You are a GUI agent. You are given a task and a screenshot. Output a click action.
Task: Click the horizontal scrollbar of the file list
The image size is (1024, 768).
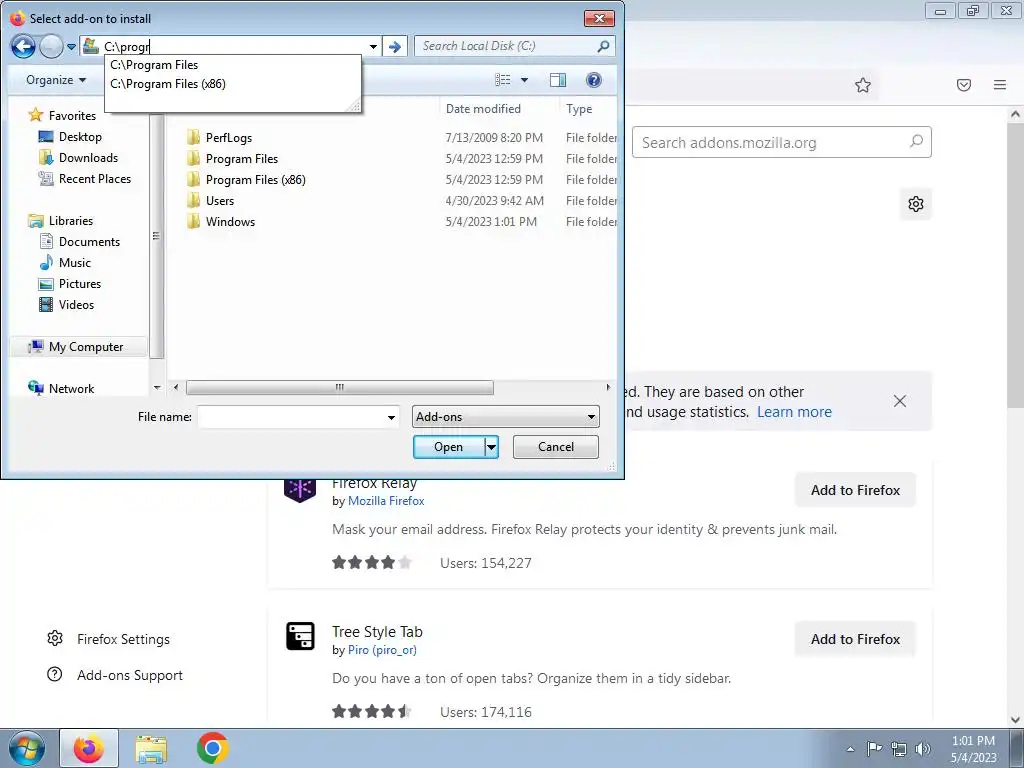point(340,387)
